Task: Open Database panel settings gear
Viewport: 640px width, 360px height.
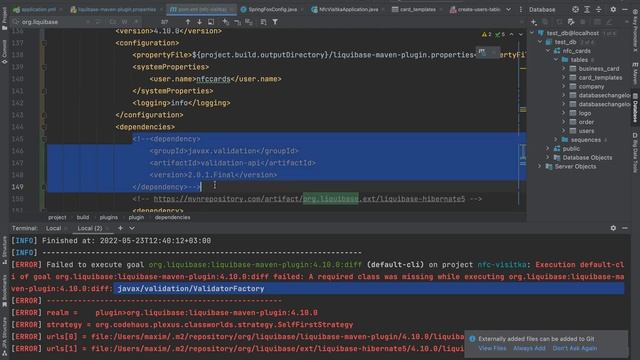Action: pos(613,9)
